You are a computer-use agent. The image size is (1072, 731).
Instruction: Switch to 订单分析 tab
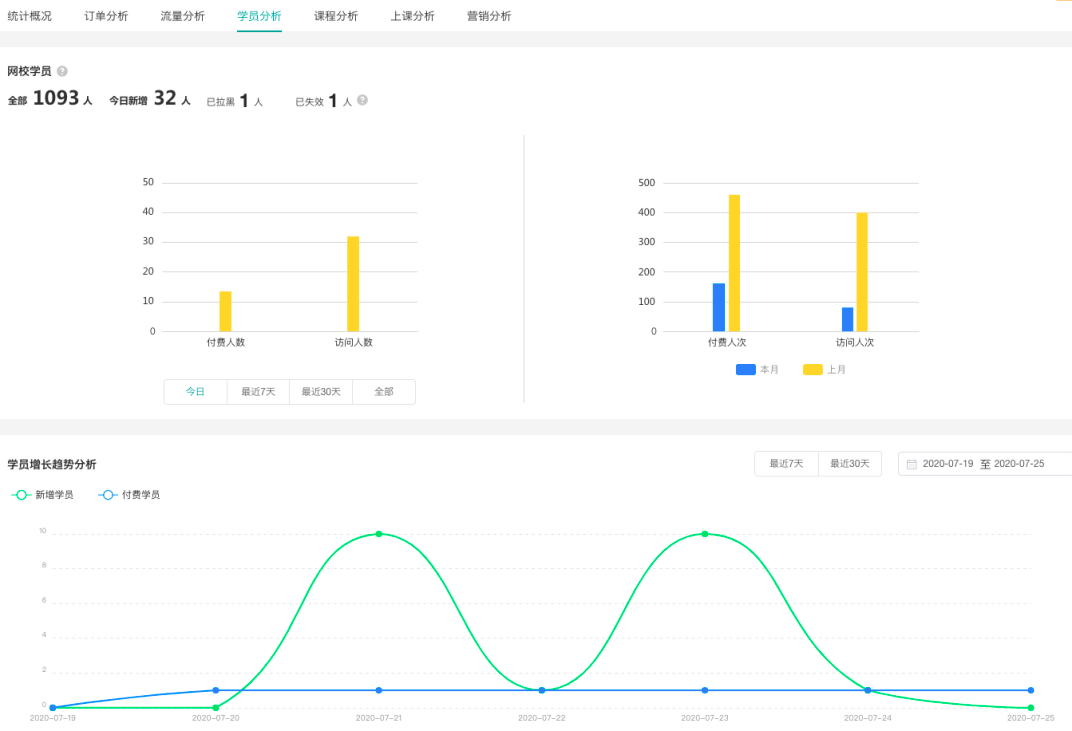pos(106,16)
